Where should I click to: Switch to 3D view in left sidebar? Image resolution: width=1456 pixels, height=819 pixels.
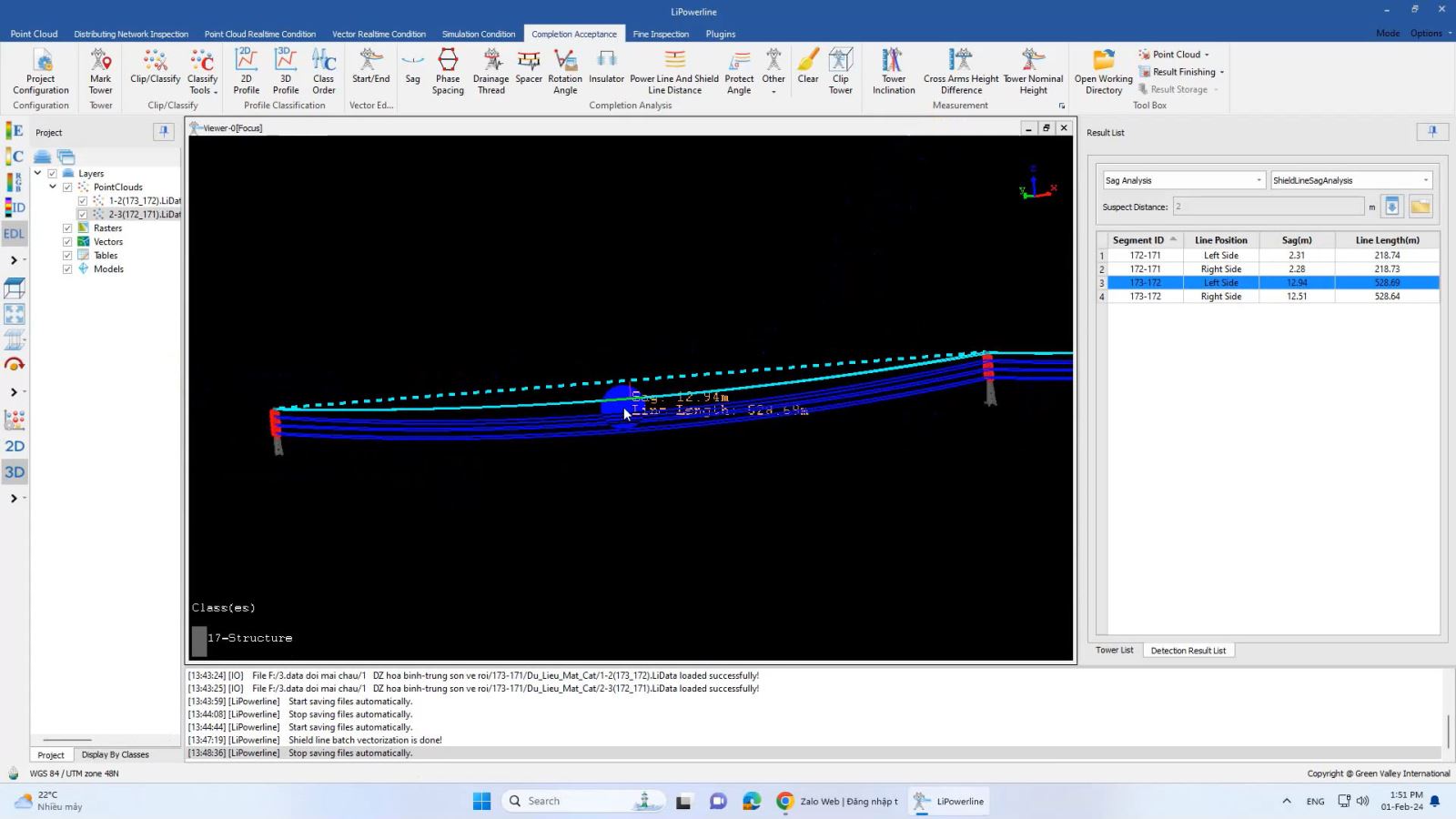15,472
